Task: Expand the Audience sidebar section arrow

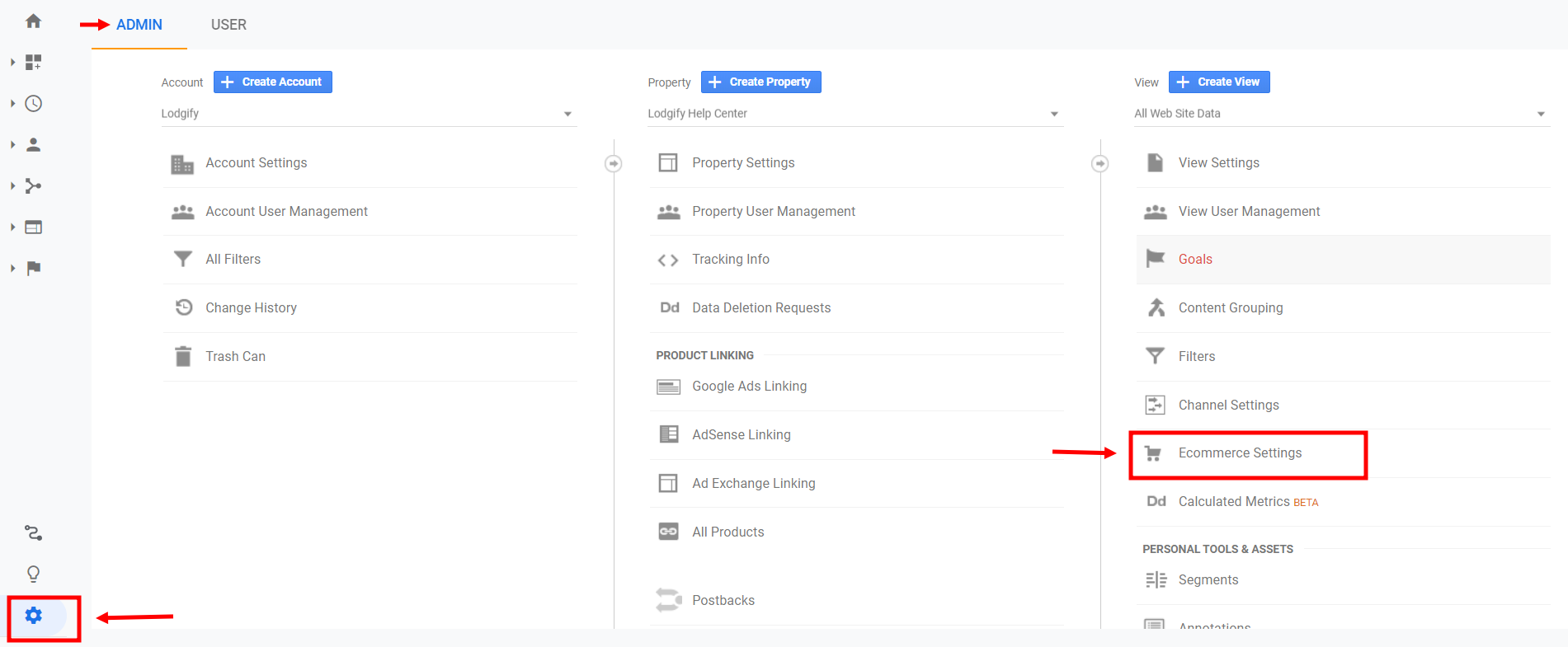Action: pyautogui.click(x=12, y=145)
